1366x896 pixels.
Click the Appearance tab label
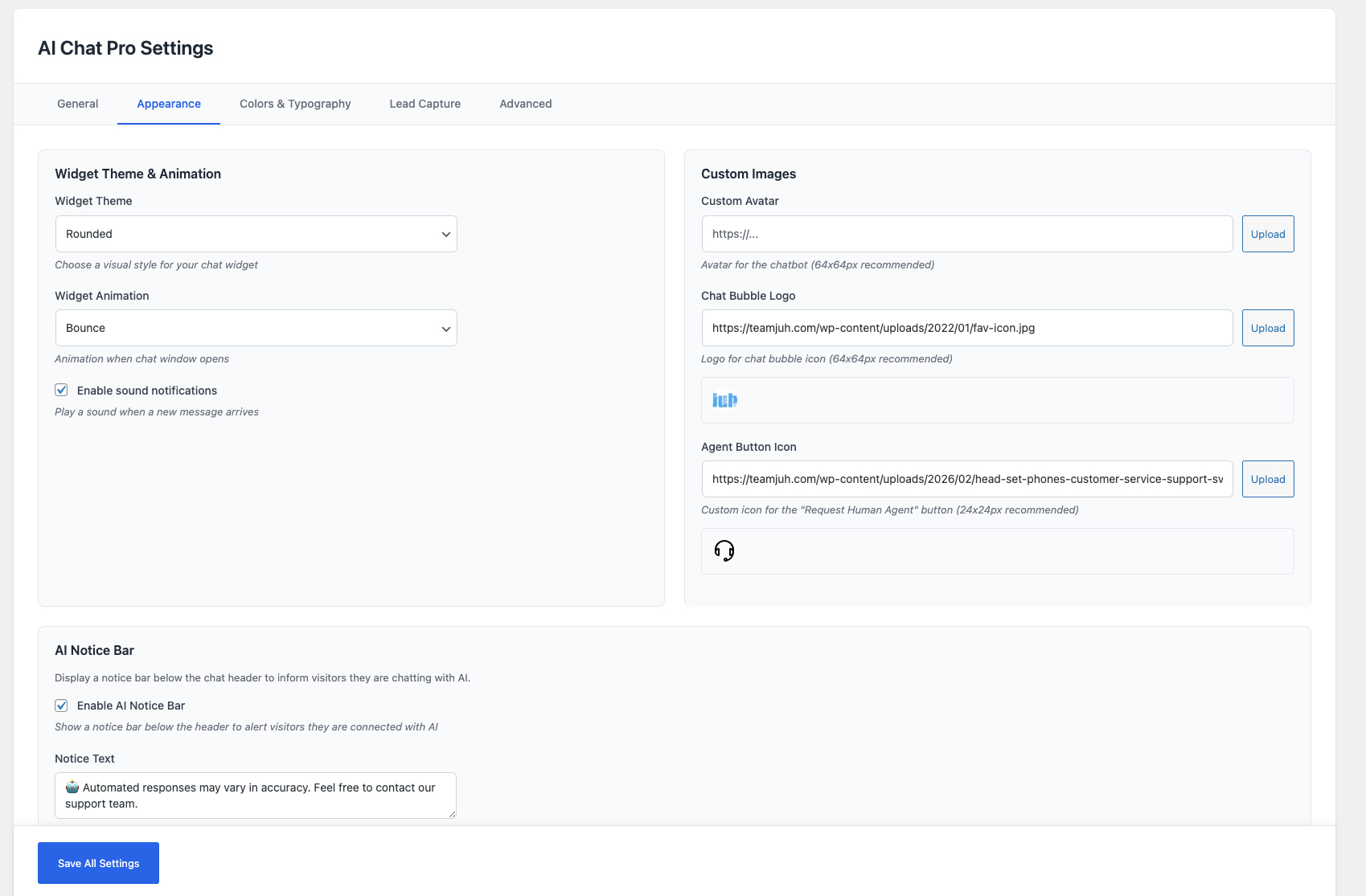coord(168,104)
